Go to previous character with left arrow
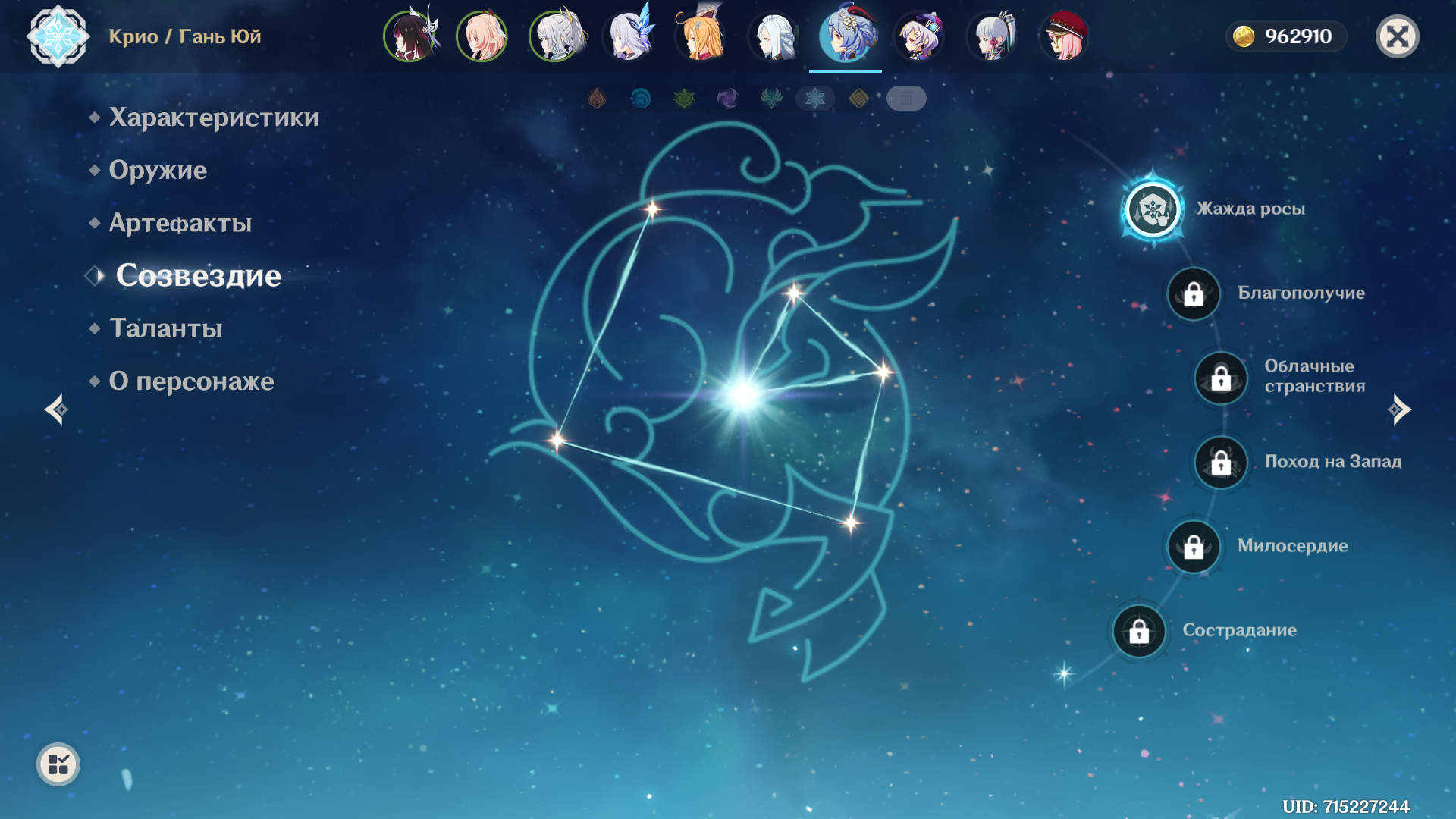Screen dimensions: 1456x819 [x=57, y=409]
